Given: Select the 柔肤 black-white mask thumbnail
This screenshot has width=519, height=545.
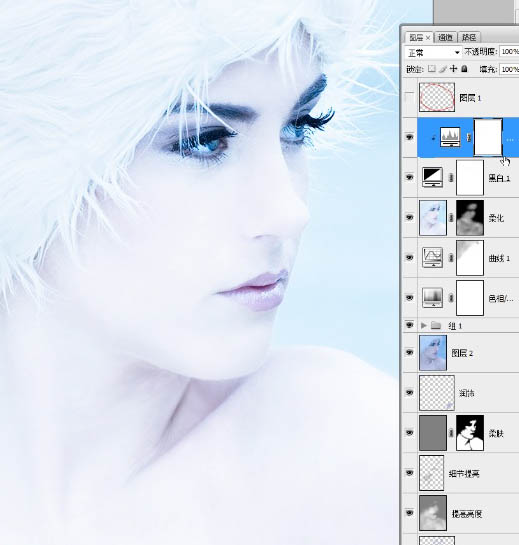Looking at the screenshot, I should pyautogui.click(x=470, y=433).
